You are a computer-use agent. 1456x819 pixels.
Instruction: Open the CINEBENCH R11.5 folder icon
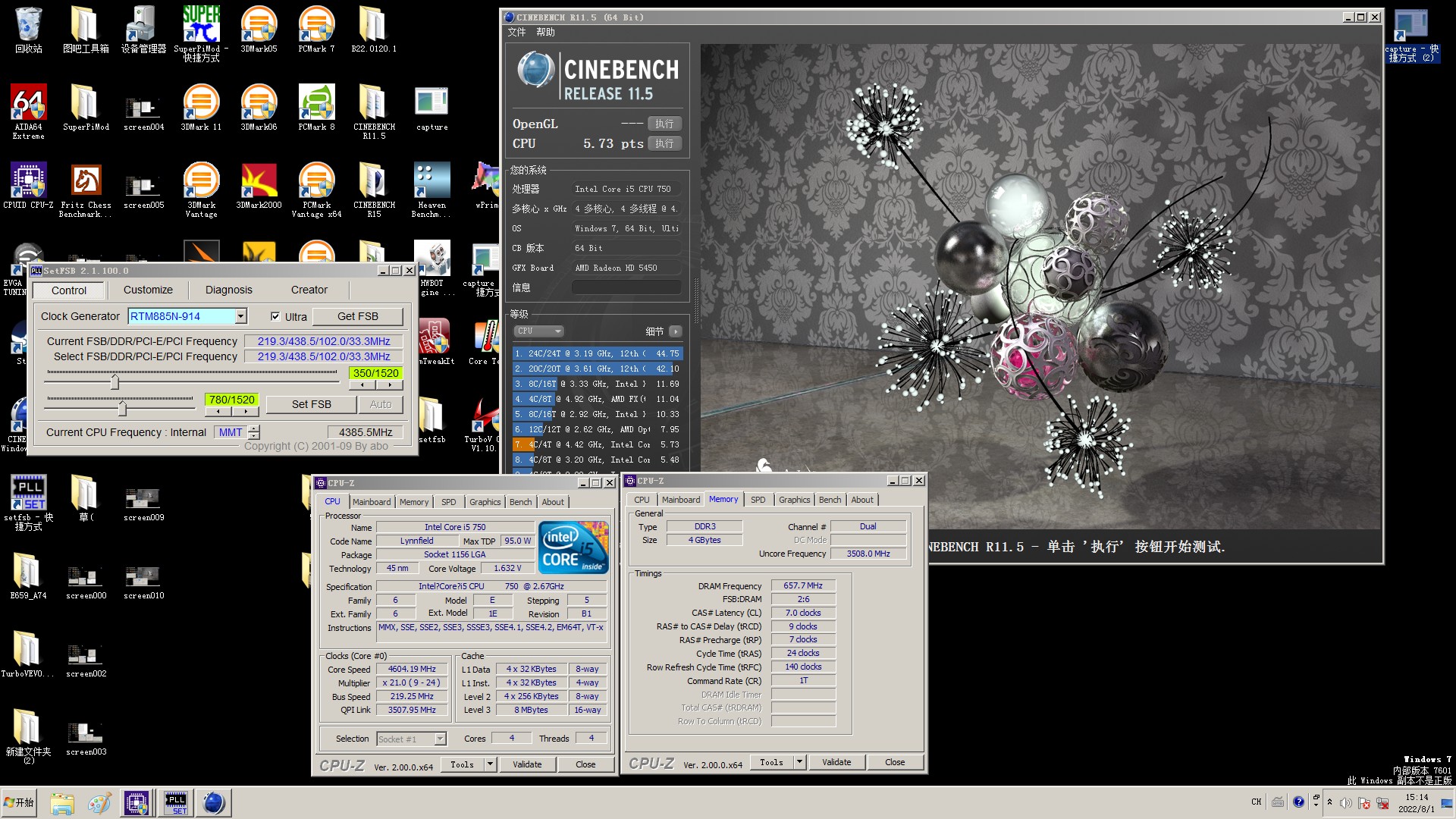pos(374,112)
